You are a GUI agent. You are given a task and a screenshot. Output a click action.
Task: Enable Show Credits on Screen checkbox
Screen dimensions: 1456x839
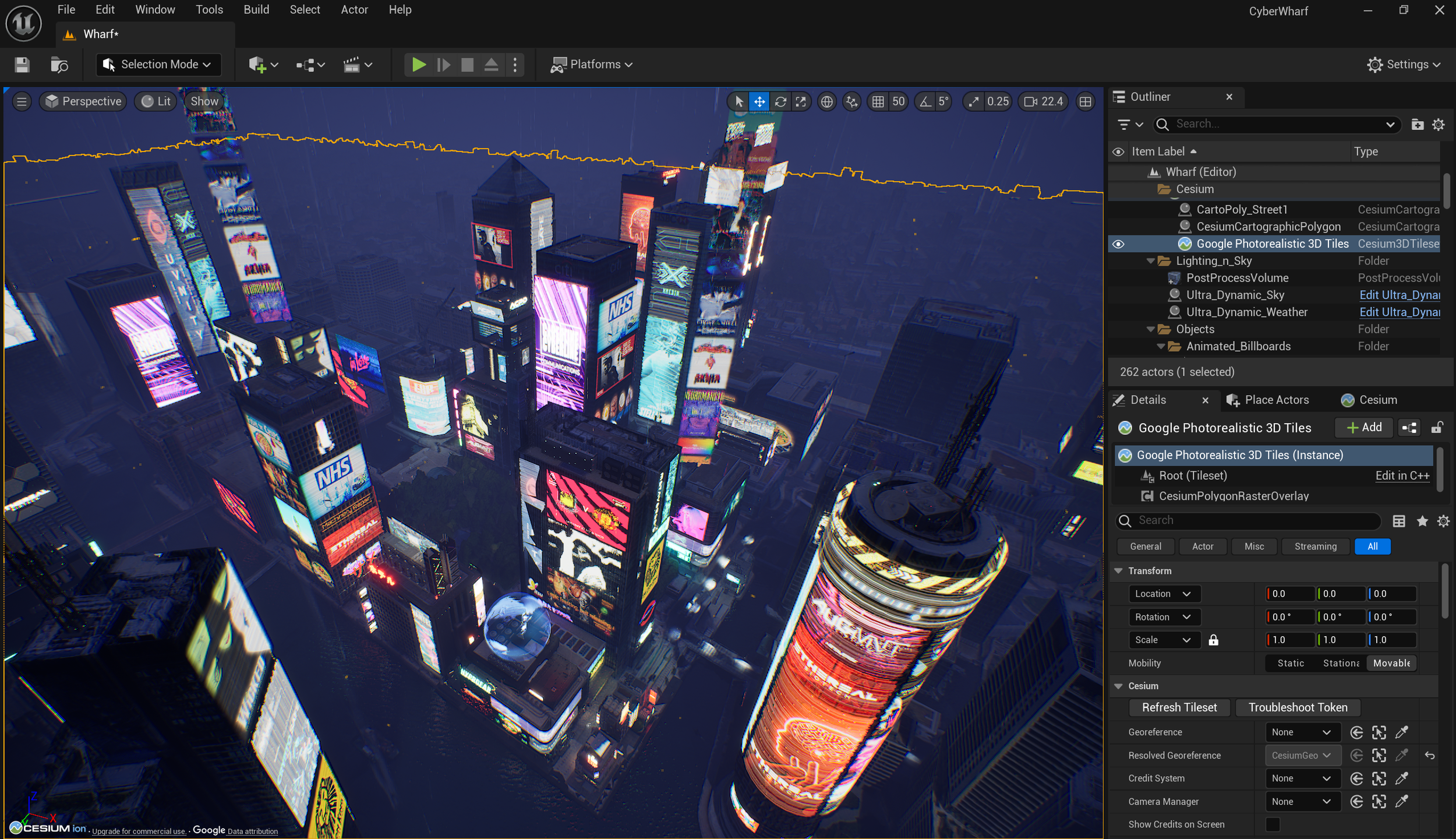click(1273, 824)
